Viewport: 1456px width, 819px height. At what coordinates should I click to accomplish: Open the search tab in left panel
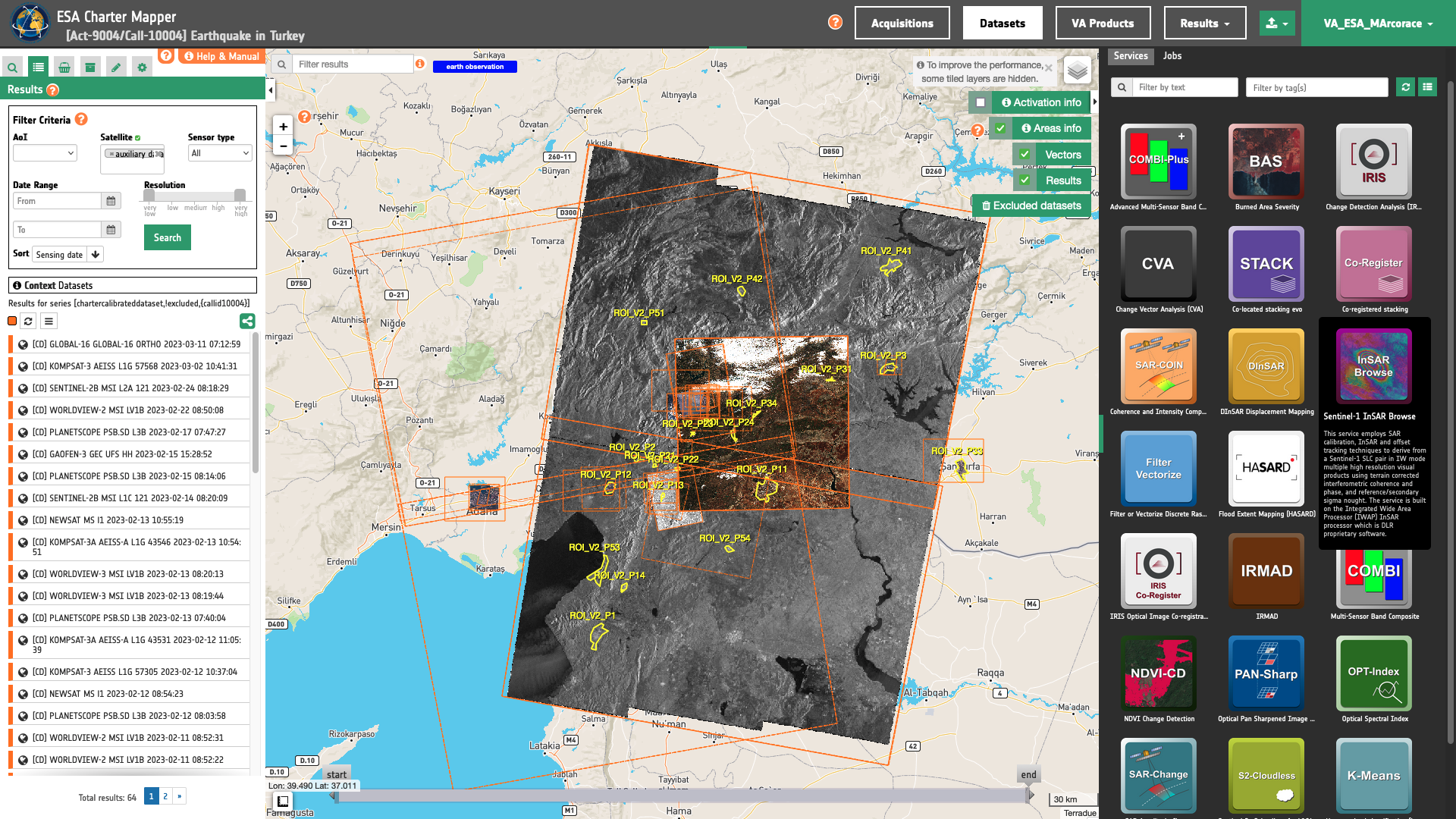coord(12,67)
